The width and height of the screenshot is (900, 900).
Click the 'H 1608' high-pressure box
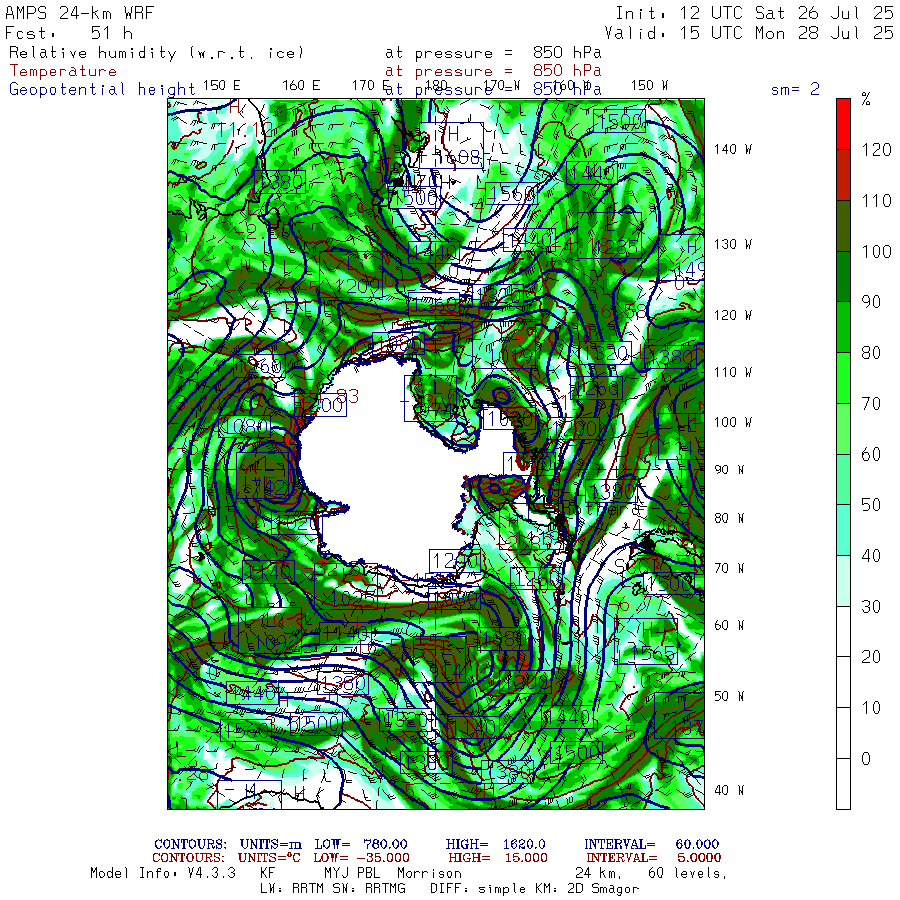(452, 145)
